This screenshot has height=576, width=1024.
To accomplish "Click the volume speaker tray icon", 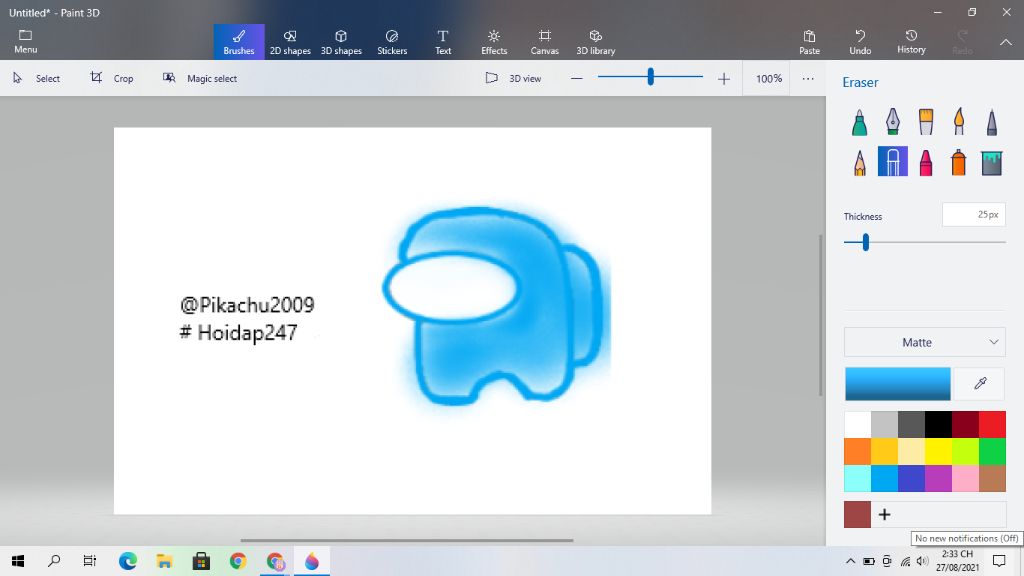I will [922, 561].
